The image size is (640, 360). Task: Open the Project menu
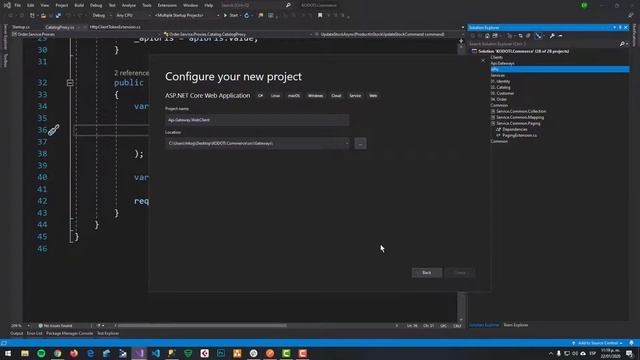coord(62,5)
